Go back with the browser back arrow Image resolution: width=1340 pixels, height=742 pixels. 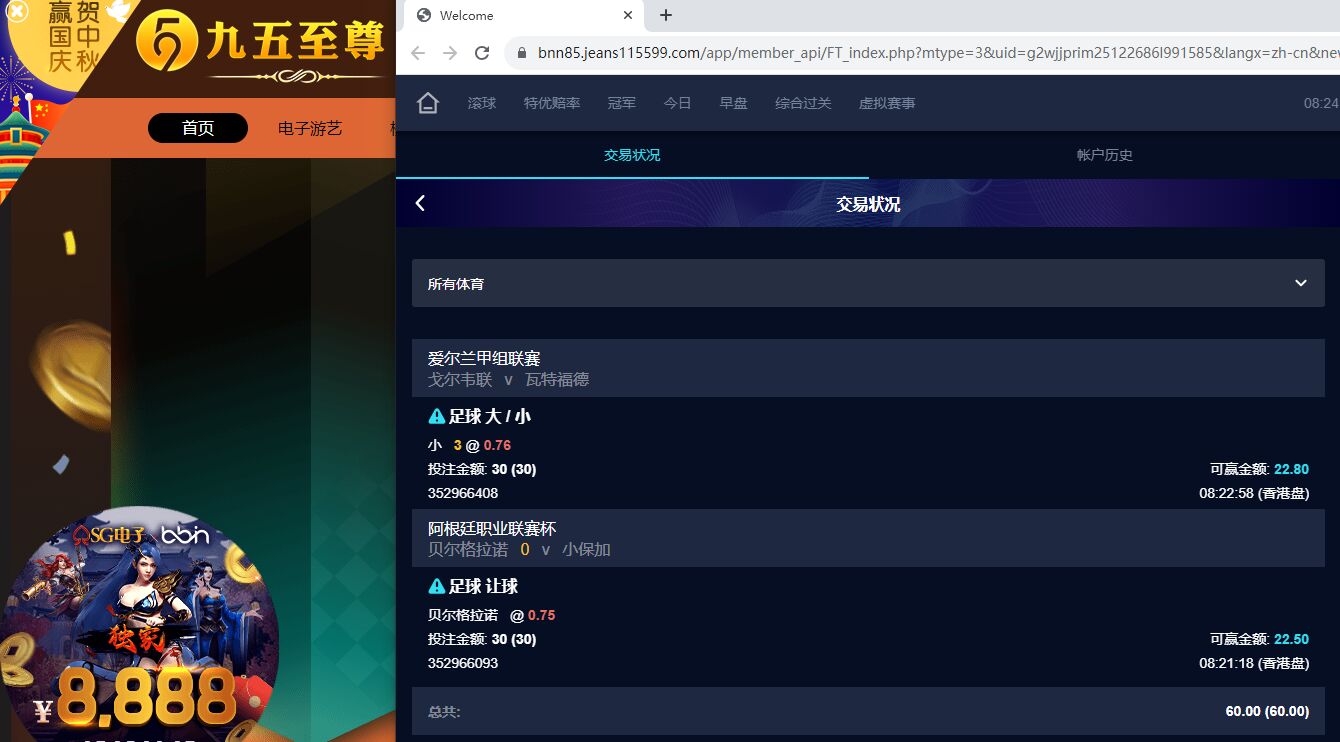pos(418,53)
